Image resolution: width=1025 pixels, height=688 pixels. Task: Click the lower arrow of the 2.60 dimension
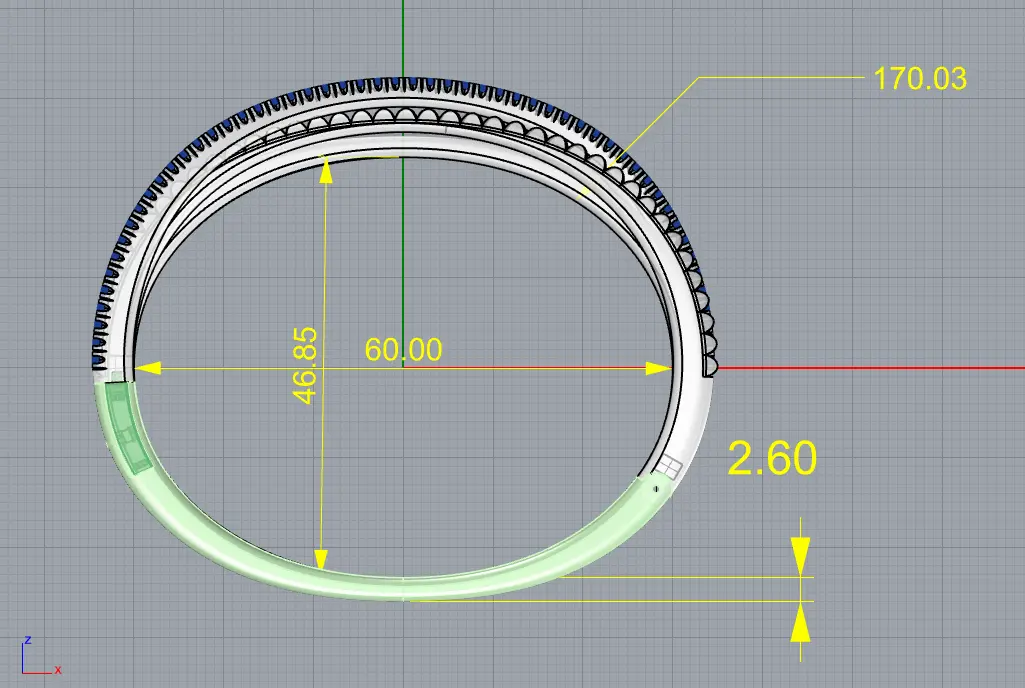coord(799,625)
